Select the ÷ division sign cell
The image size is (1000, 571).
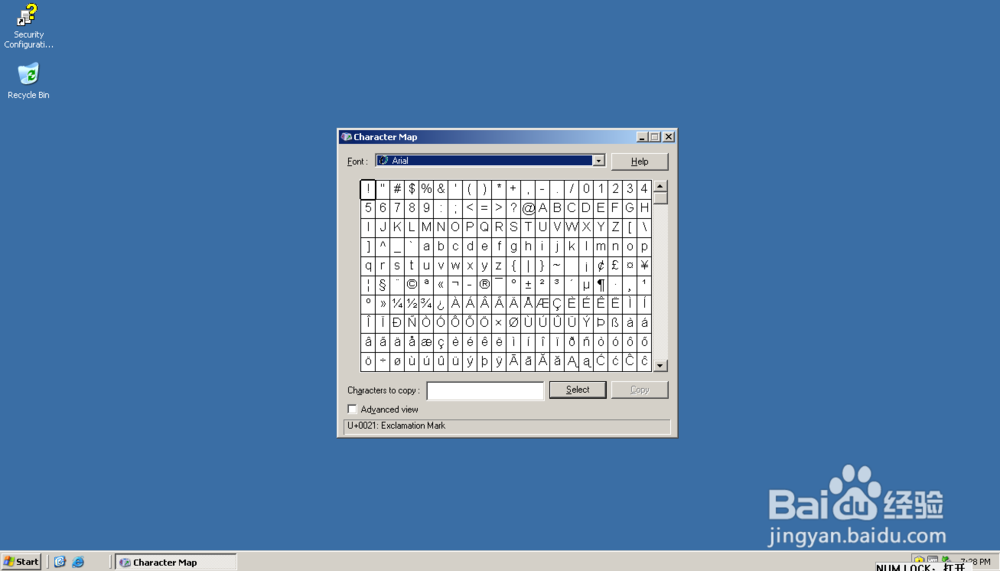[x=383, y=361]
